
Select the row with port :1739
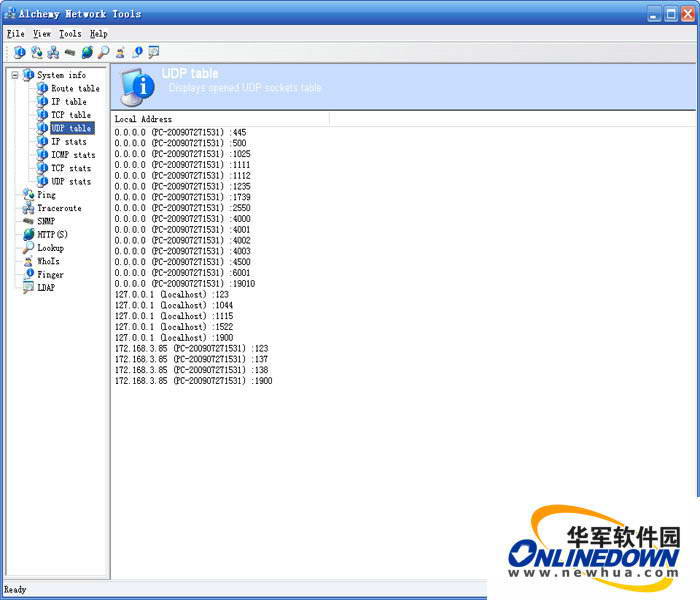183,197
